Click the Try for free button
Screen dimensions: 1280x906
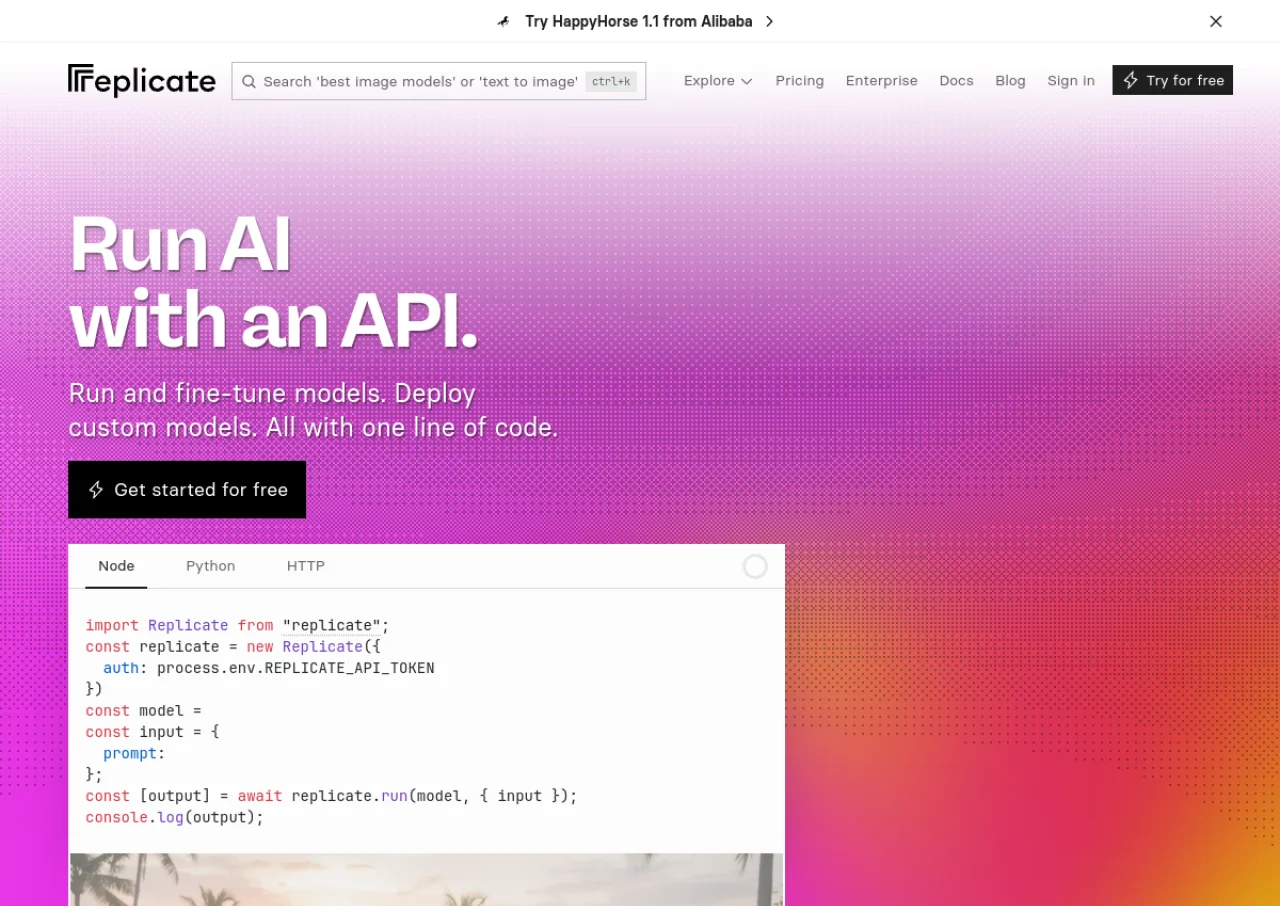1172,80
